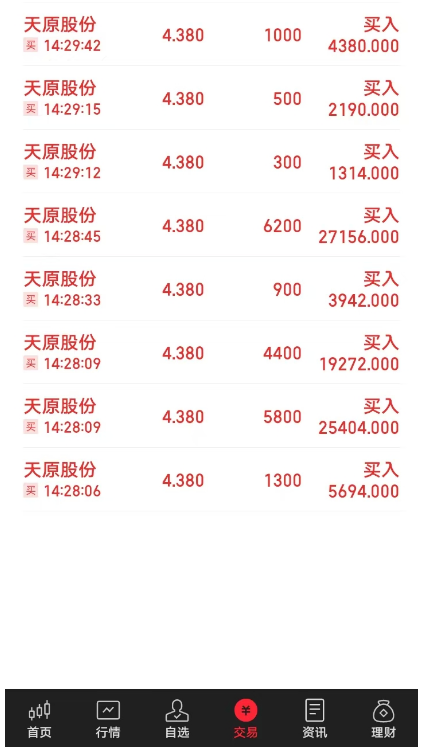Open the 自选 watchlist person icon

177,710
